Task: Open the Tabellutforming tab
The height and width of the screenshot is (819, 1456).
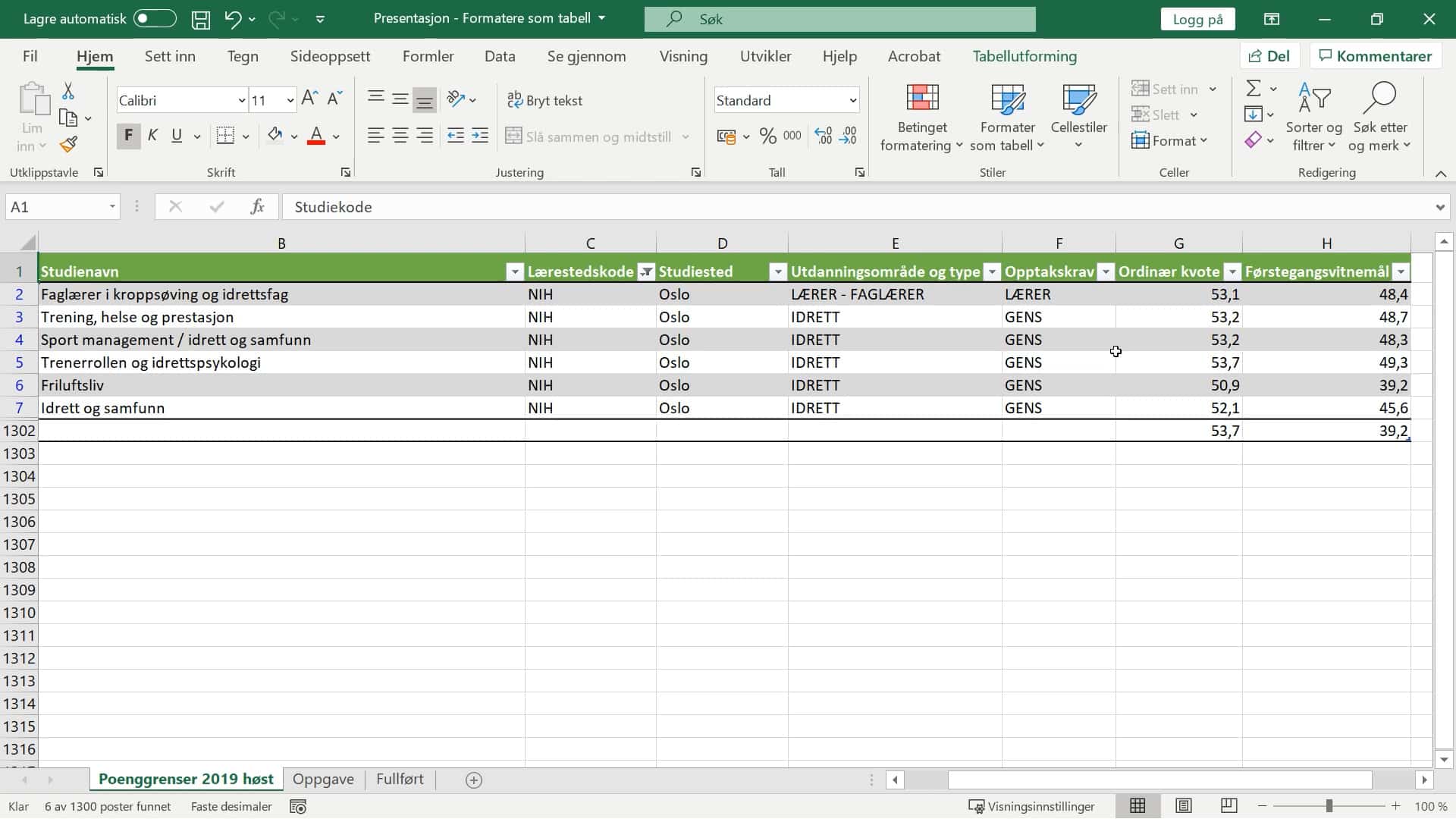Action: tap(1025, 56)
